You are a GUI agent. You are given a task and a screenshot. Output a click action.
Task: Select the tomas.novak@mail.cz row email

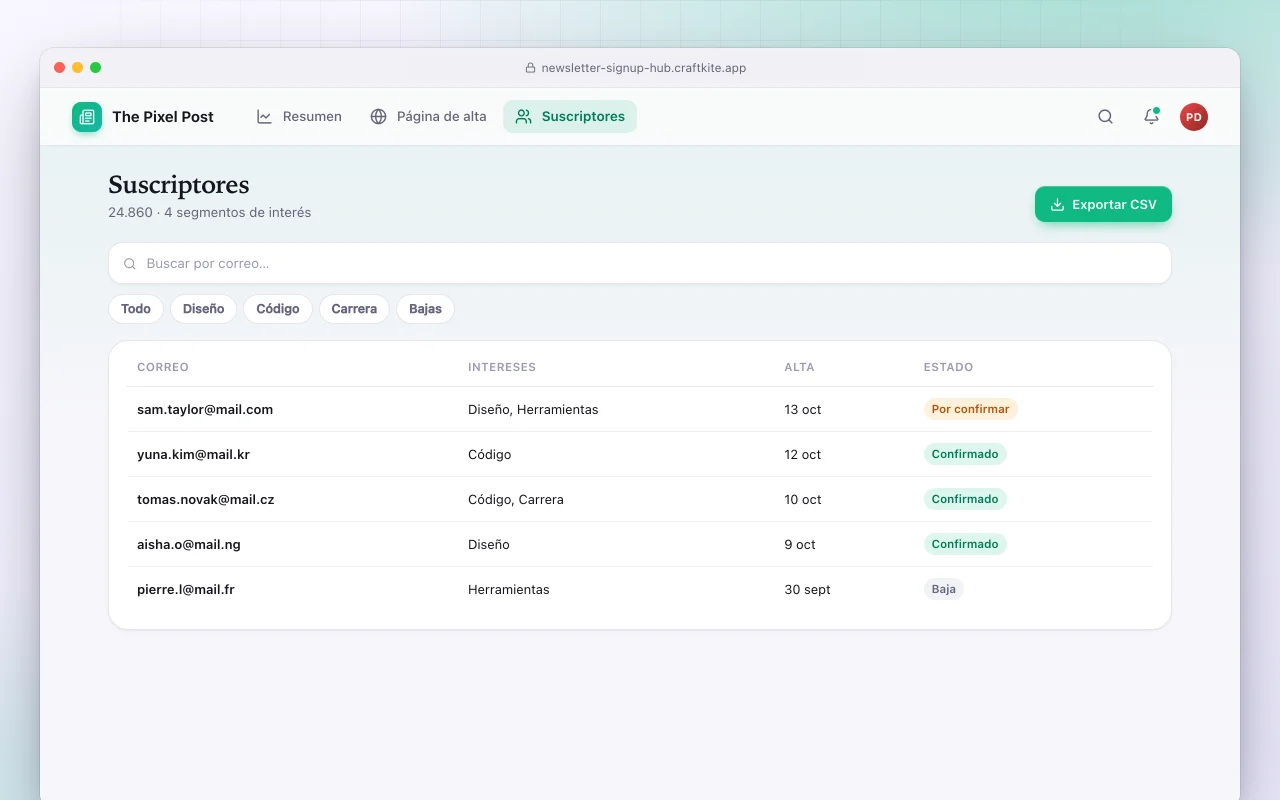point(205,499)
